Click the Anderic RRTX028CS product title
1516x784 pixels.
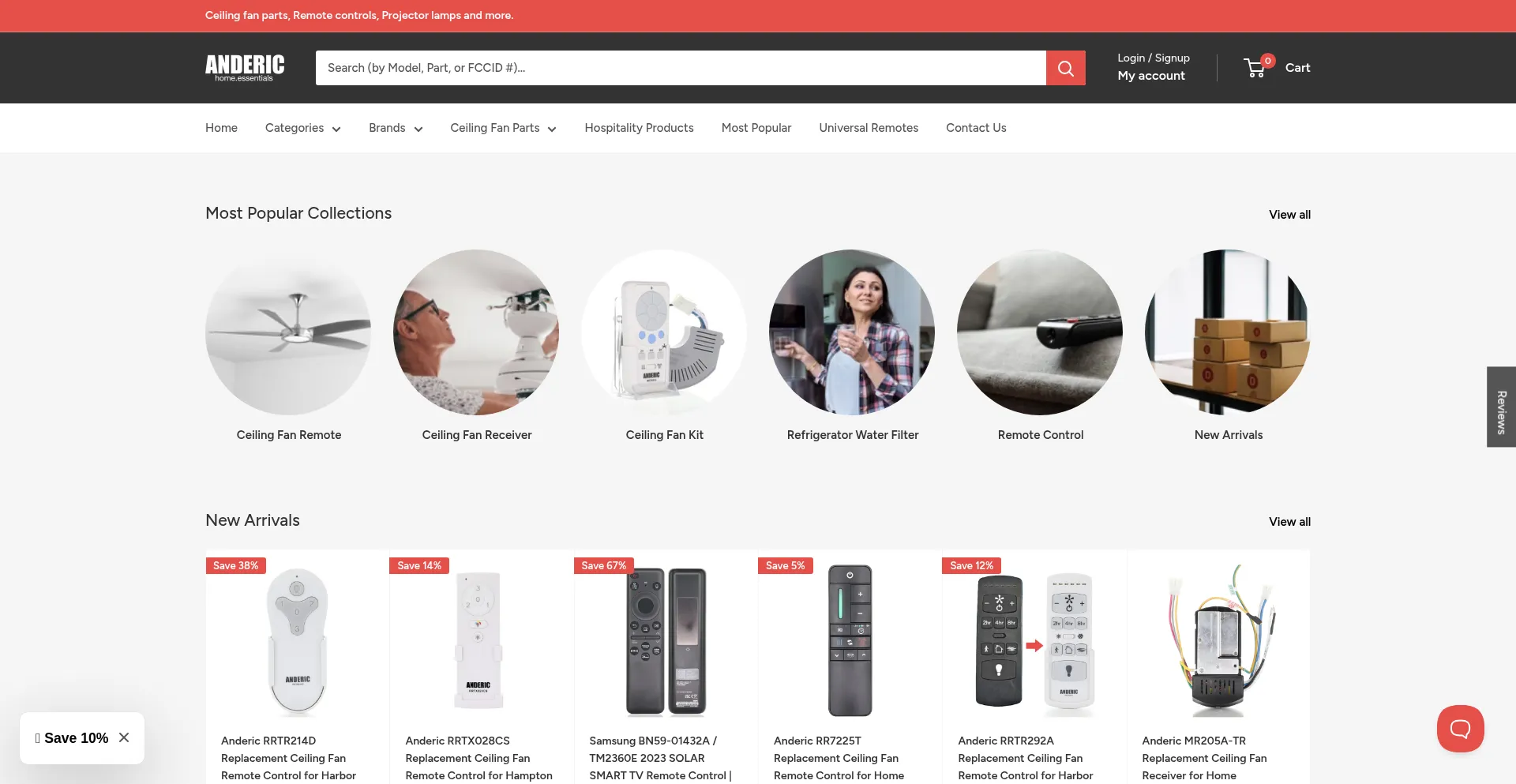pos(478,759)
